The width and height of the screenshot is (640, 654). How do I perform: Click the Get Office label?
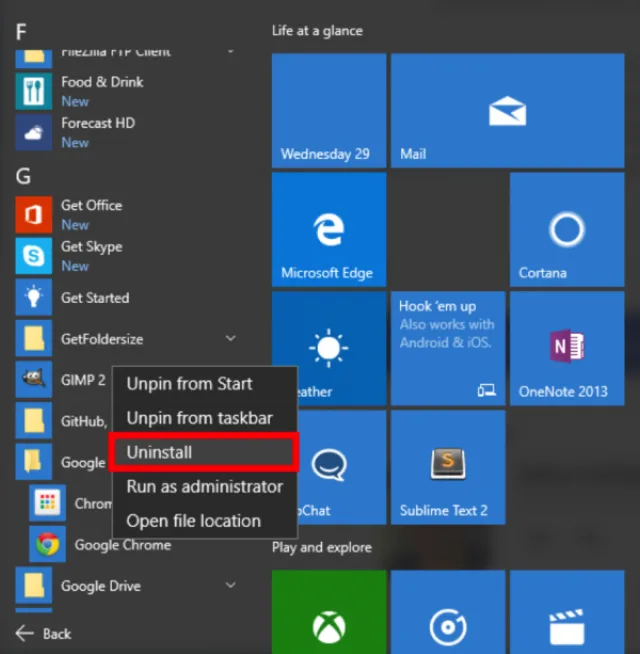(x=92, y=205)
